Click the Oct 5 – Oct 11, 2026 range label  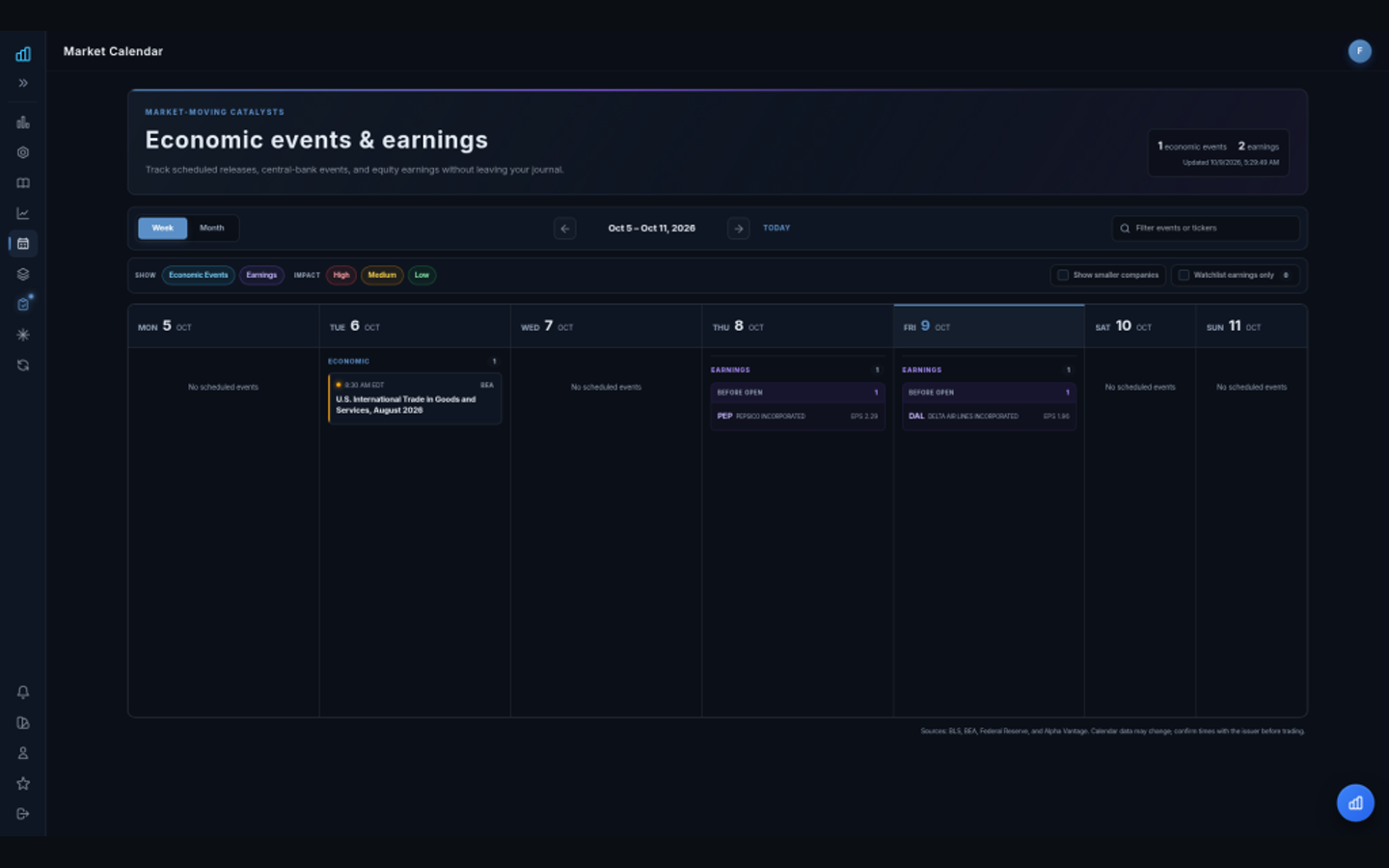[x=652, y=229]
